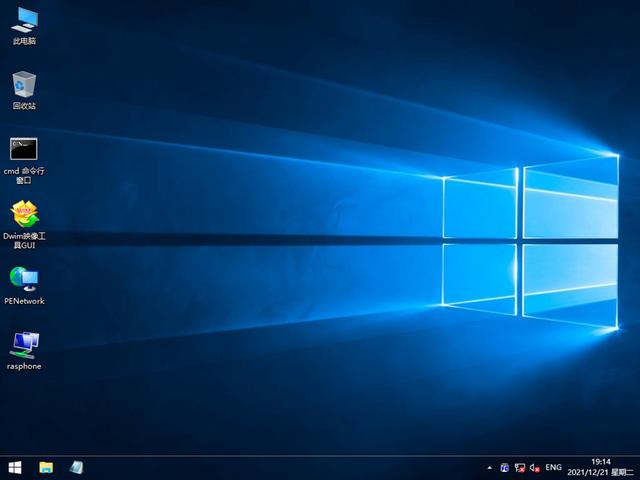Expand hidden system tray icons arrow
This screenshot has width=640, height=480.
[489, 468]
